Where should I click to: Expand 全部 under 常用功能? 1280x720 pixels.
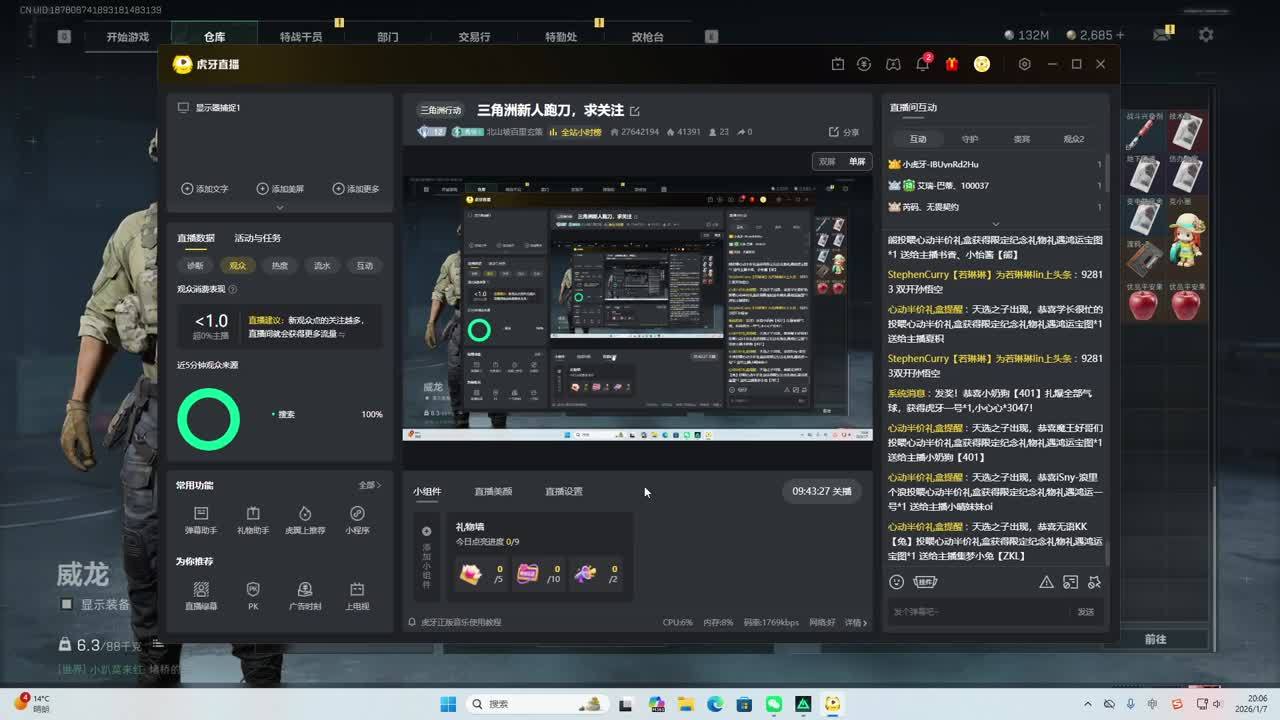369,485
